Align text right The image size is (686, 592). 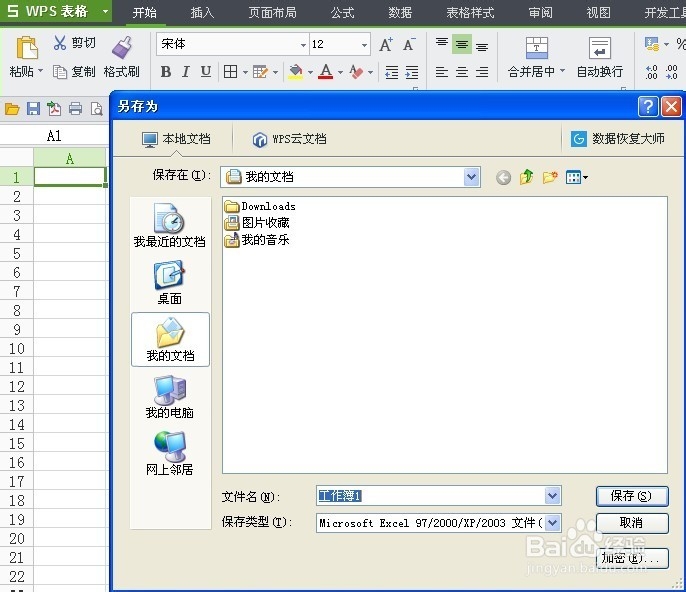(482, 72)
